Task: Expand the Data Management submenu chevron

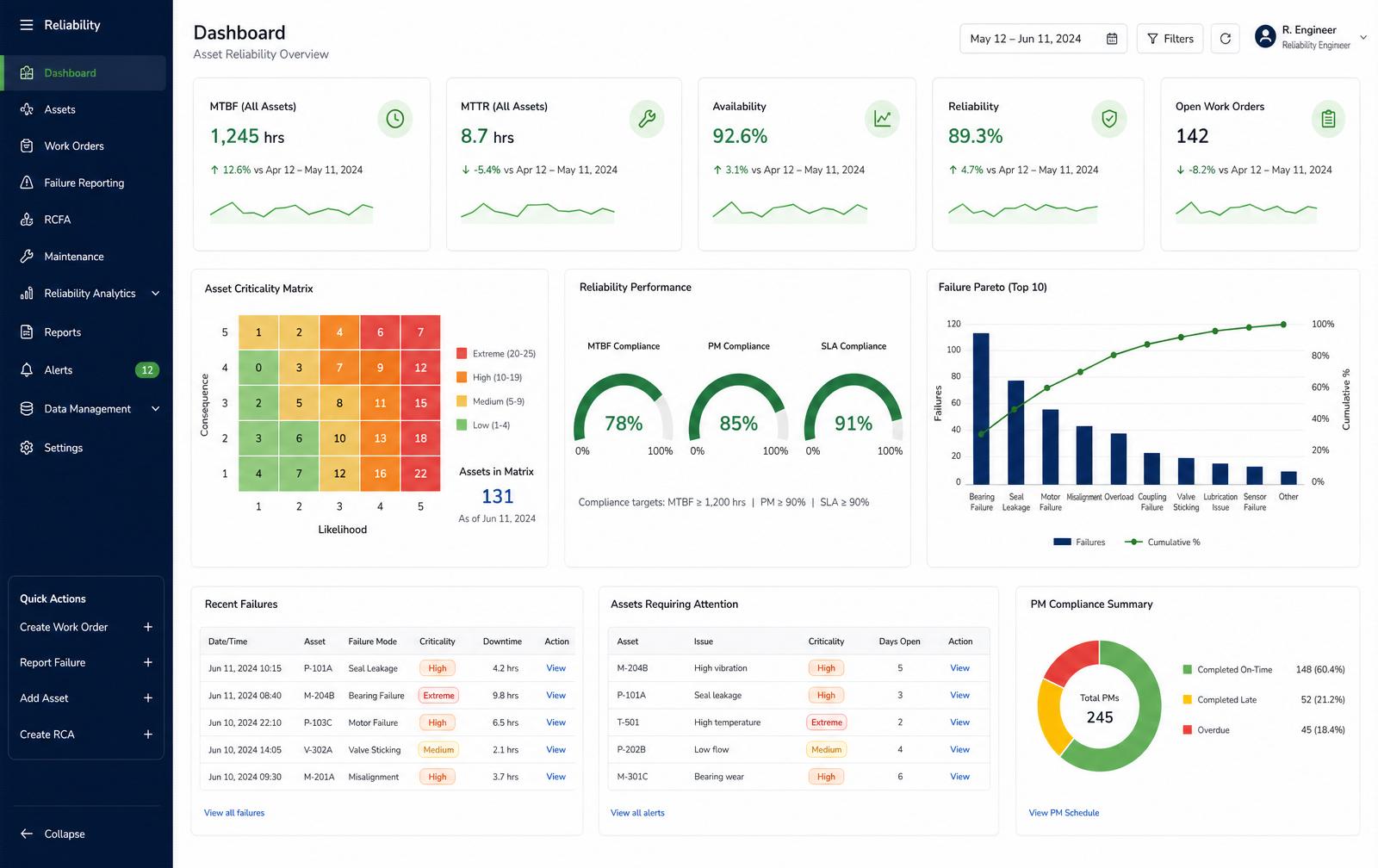Action: 156,409
